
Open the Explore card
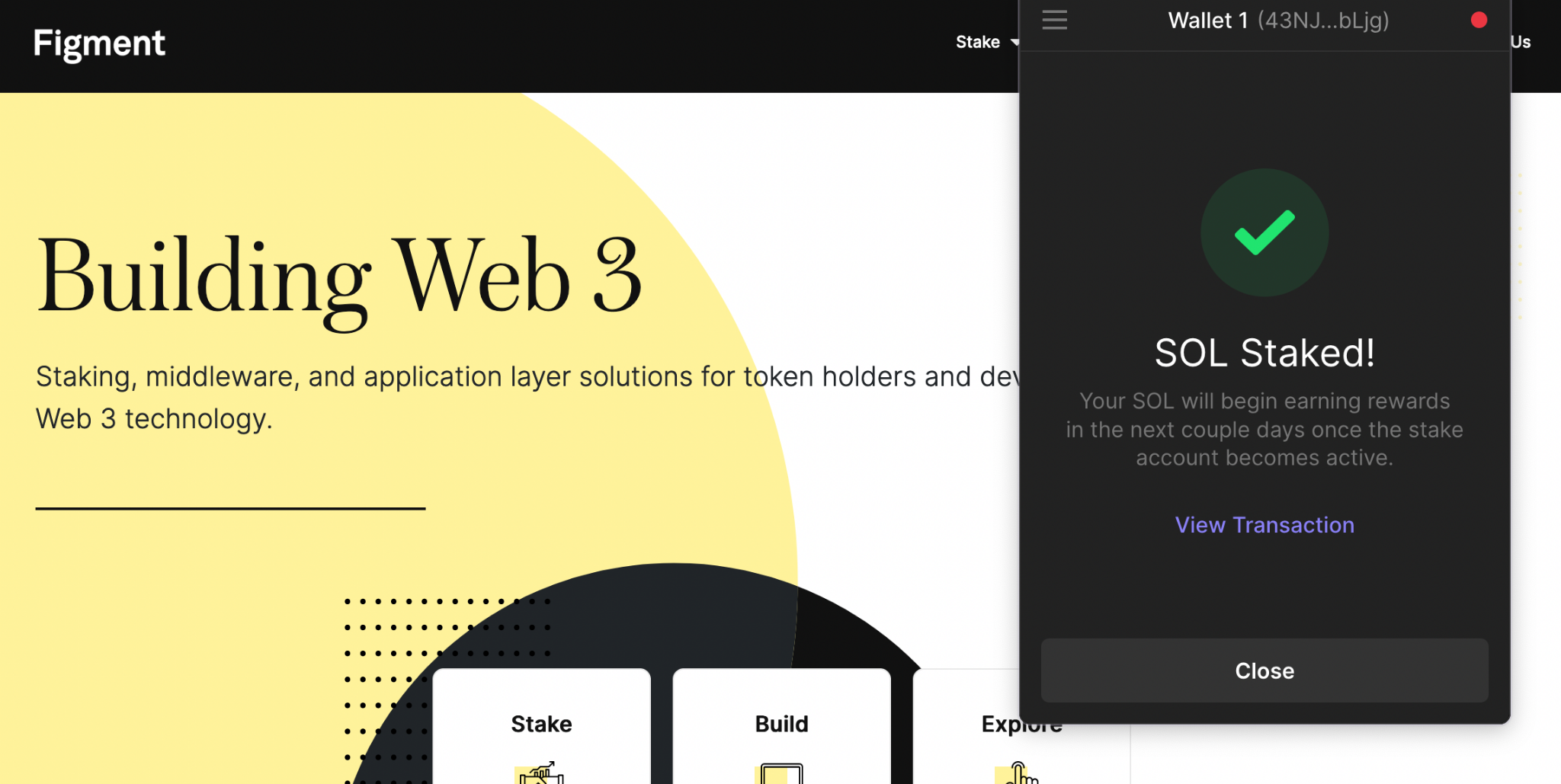point(1021,726)
